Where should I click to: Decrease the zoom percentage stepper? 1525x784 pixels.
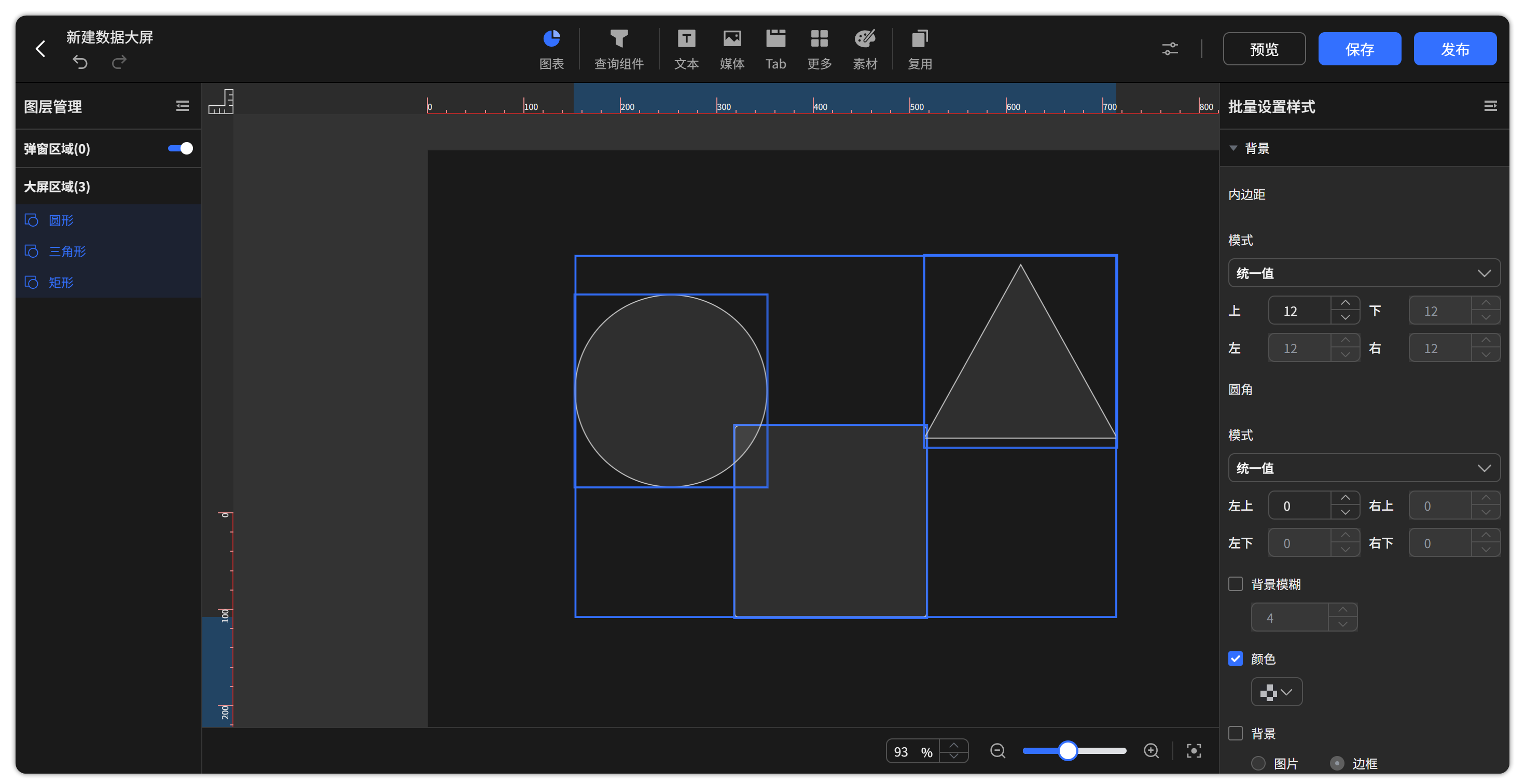[954, 756]
